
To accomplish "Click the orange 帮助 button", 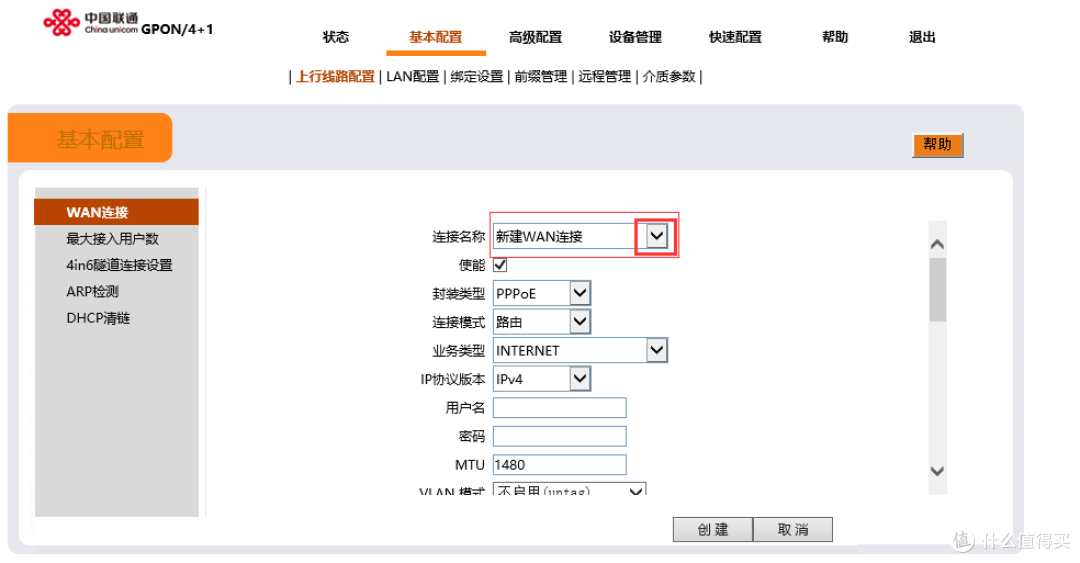I will click(937, 145).
